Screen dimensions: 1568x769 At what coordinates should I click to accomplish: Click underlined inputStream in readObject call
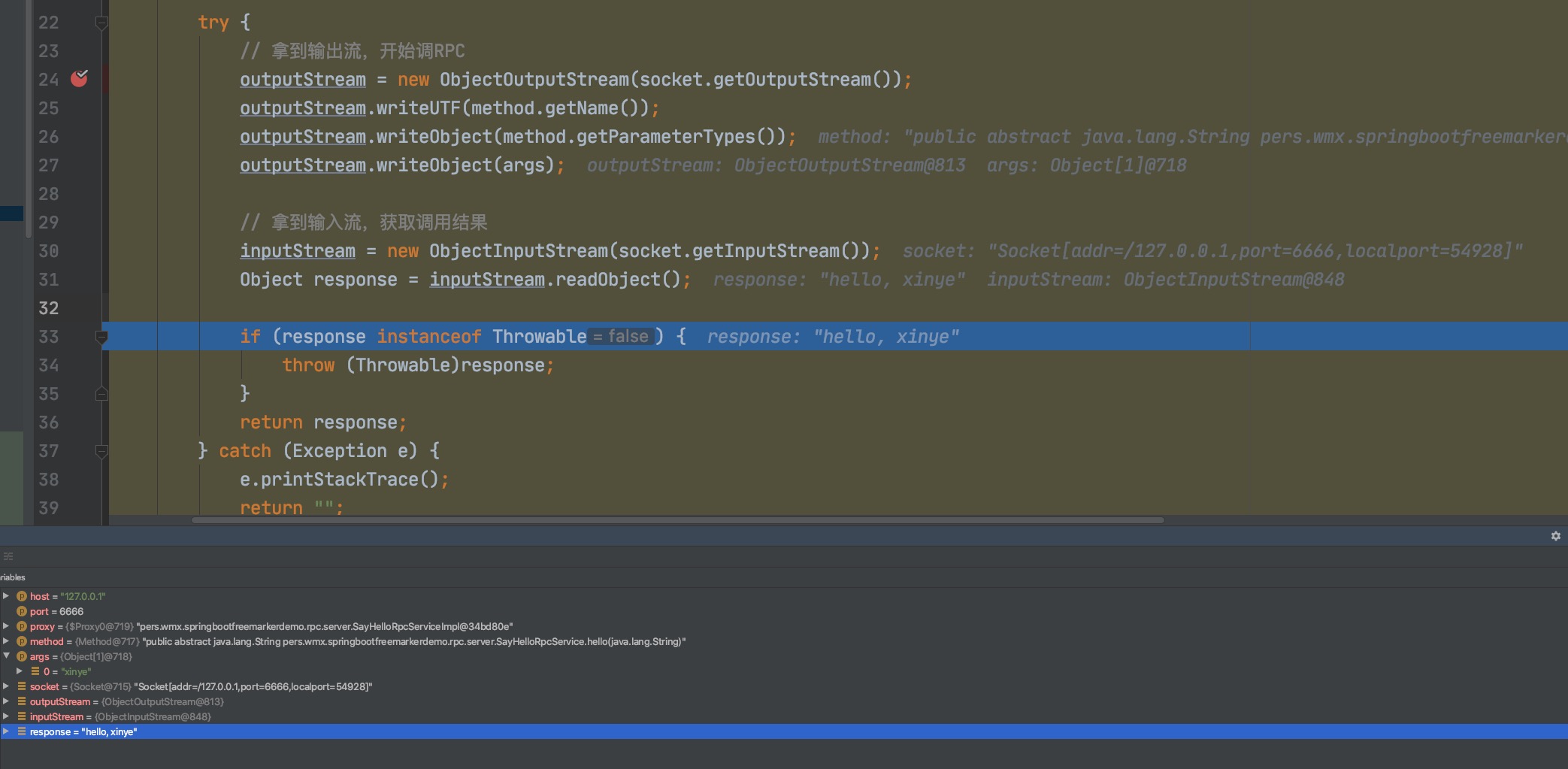pyautogui.click(x=486, y=280)
